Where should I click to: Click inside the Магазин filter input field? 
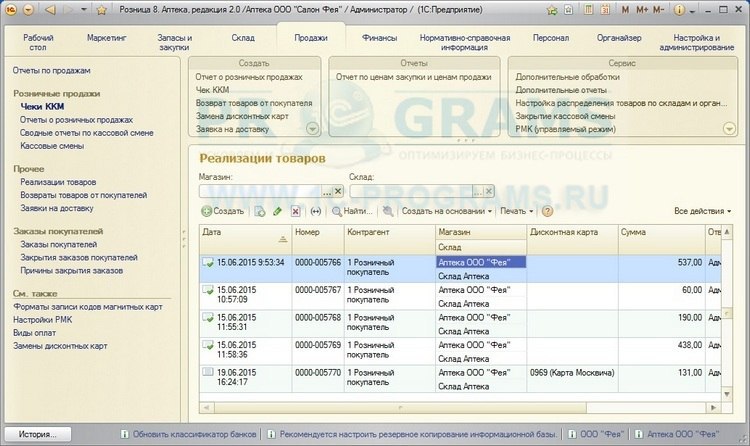point(261,191)
